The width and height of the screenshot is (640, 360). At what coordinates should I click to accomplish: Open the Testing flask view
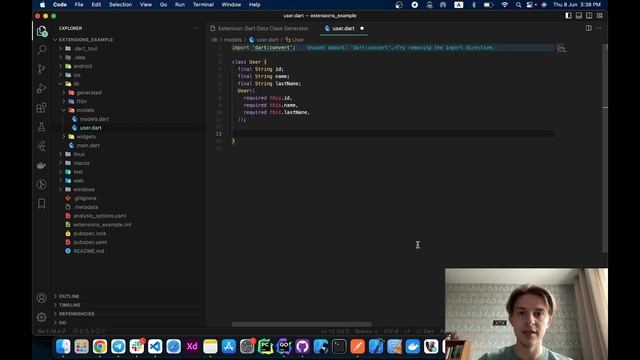point(42,127)
